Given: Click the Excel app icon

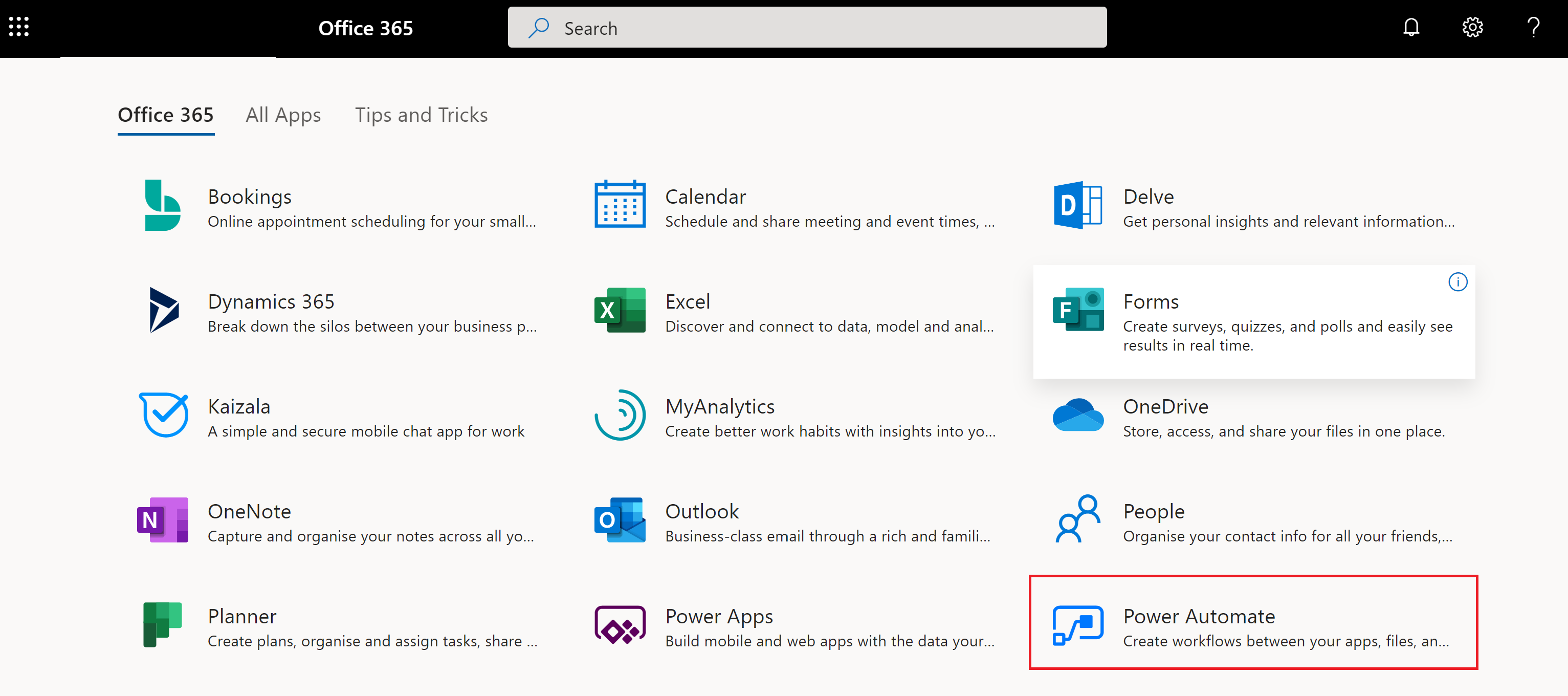Looking at the screenshot, I should 620,310.
